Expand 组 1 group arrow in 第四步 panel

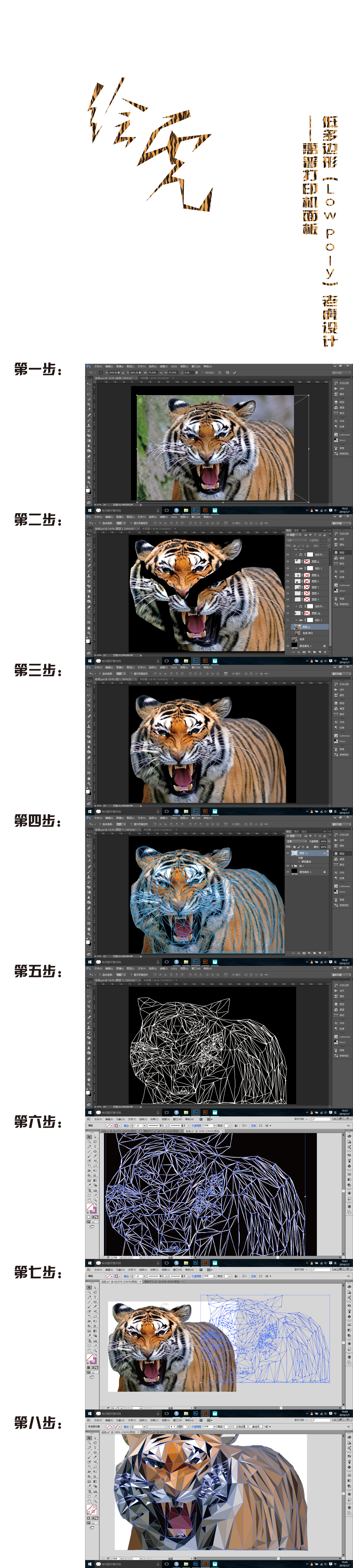(x=292, y=866)
